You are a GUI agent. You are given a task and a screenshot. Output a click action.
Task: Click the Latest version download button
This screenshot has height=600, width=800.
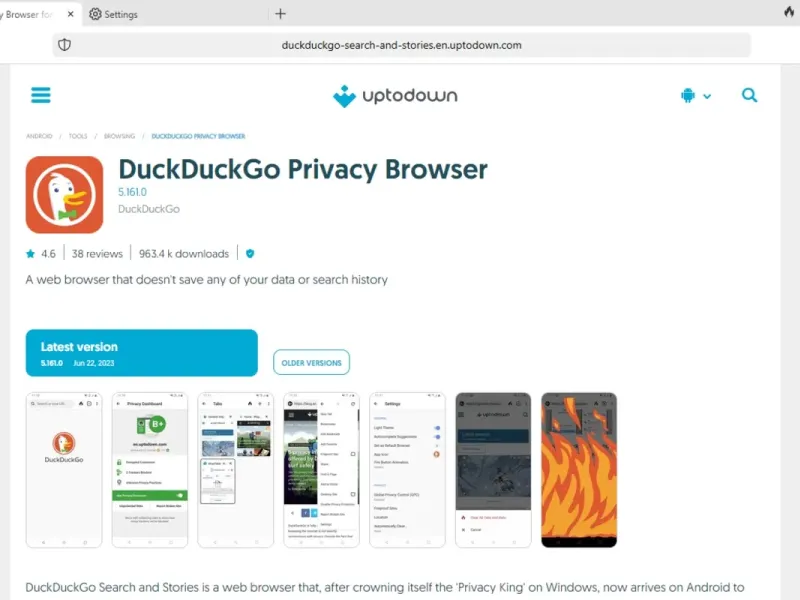(142, 353)
